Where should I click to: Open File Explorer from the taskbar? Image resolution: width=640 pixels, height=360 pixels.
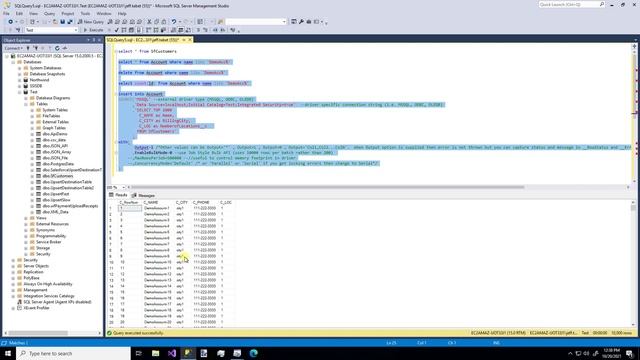point(156,353)
